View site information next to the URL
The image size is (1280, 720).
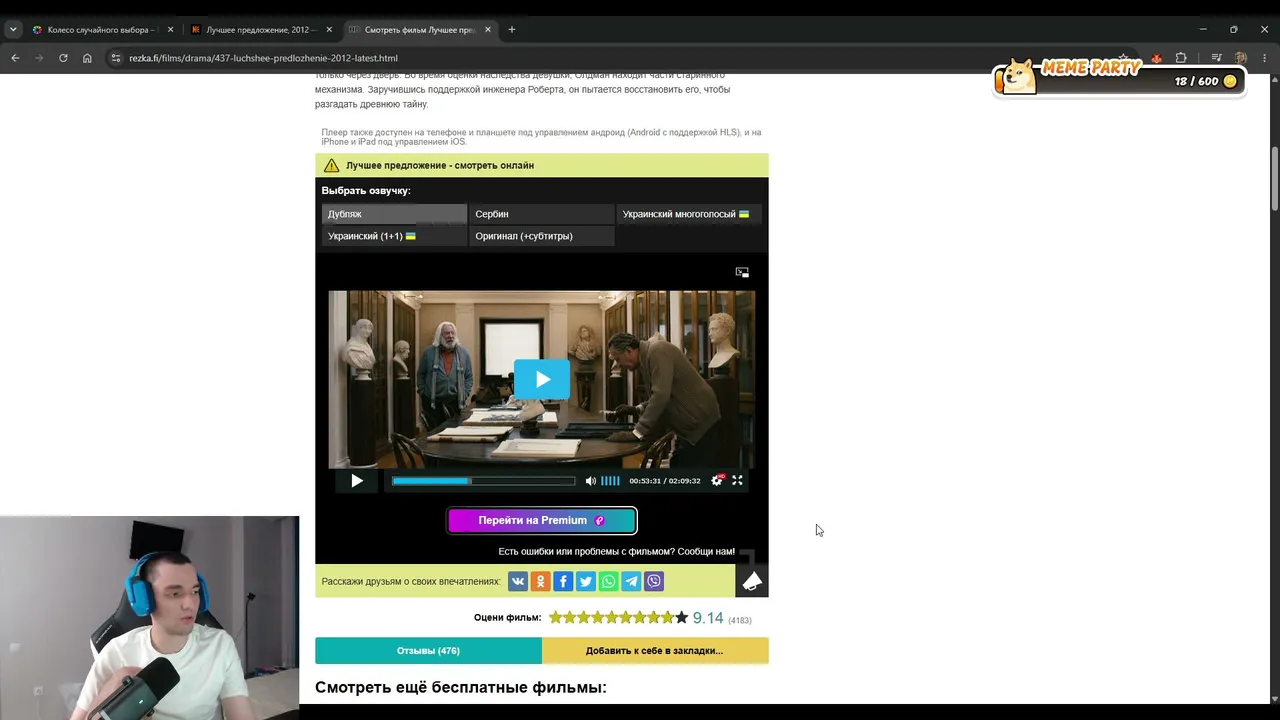(116, 58)
